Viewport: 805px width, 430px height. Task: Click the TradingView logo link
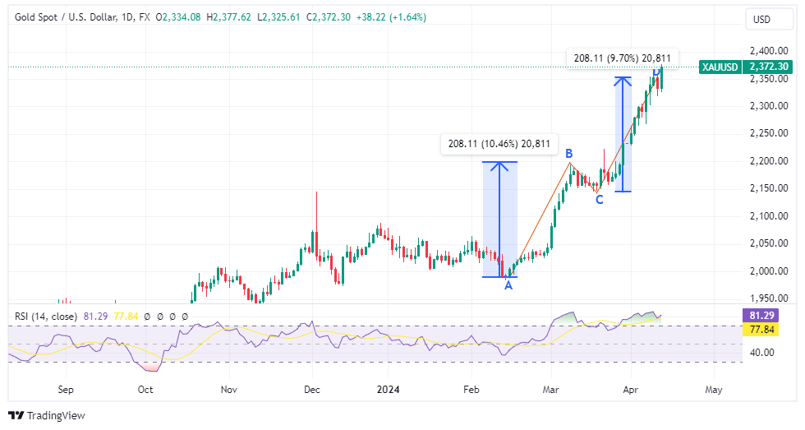[46, 416]
